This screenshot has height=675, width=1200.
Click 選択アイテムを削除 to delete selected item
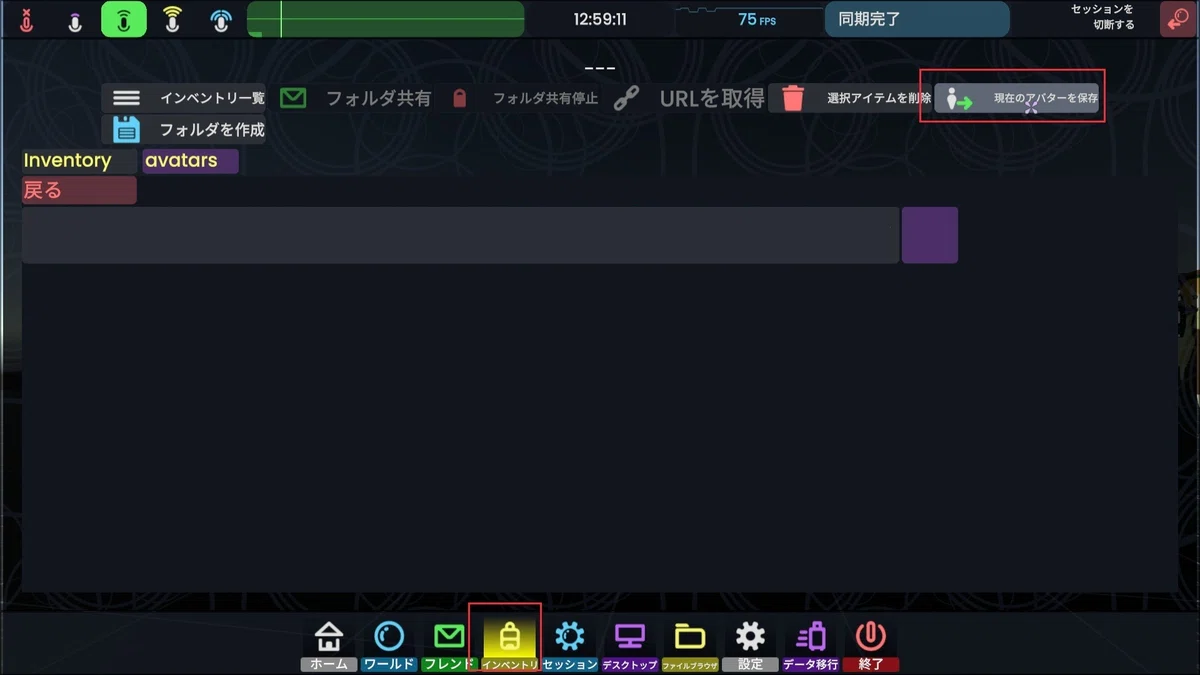tap(879, 98)
